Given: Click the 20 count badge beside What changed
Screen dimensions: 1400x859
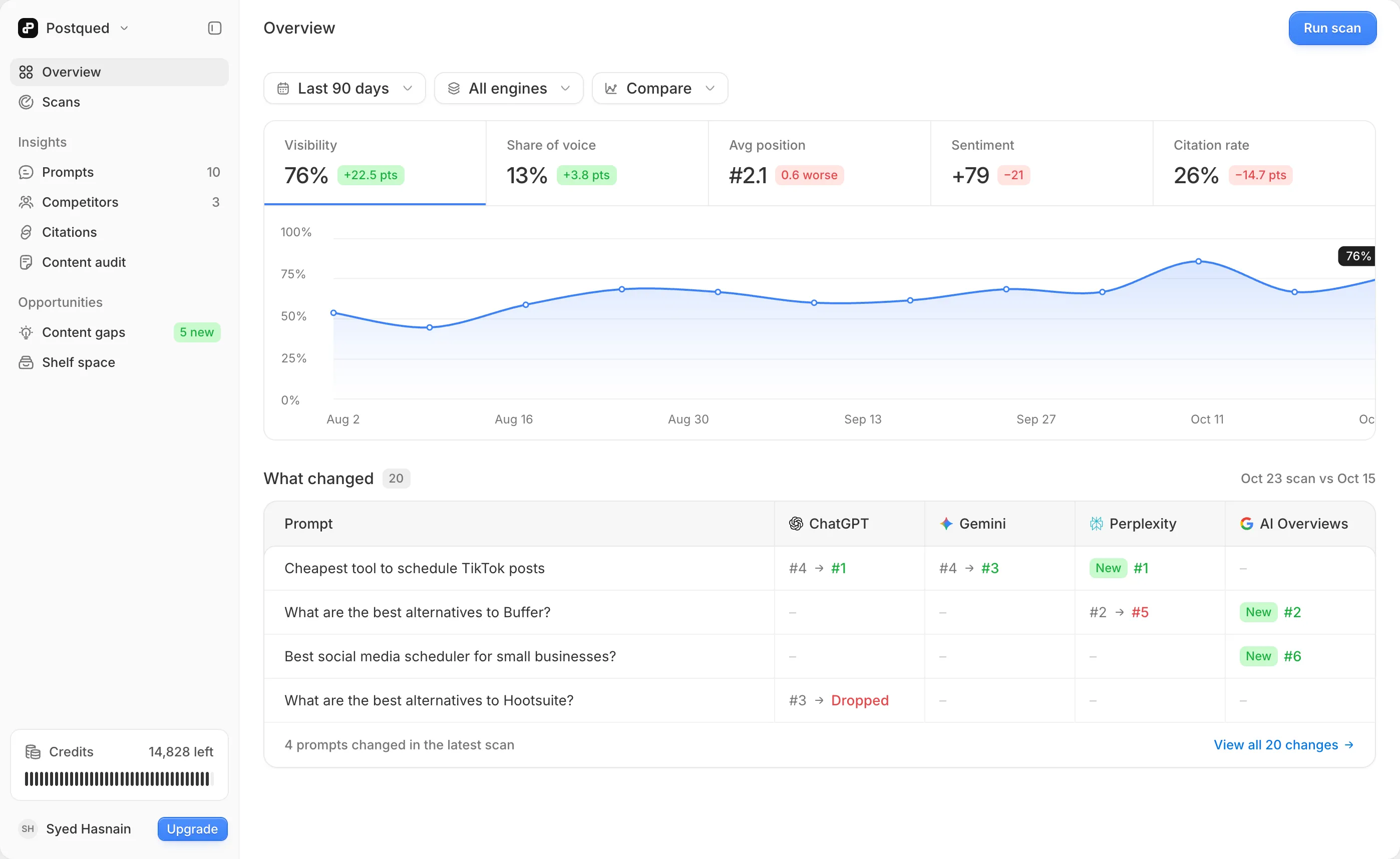Looking at the screenshot, I should click(396, 479).
